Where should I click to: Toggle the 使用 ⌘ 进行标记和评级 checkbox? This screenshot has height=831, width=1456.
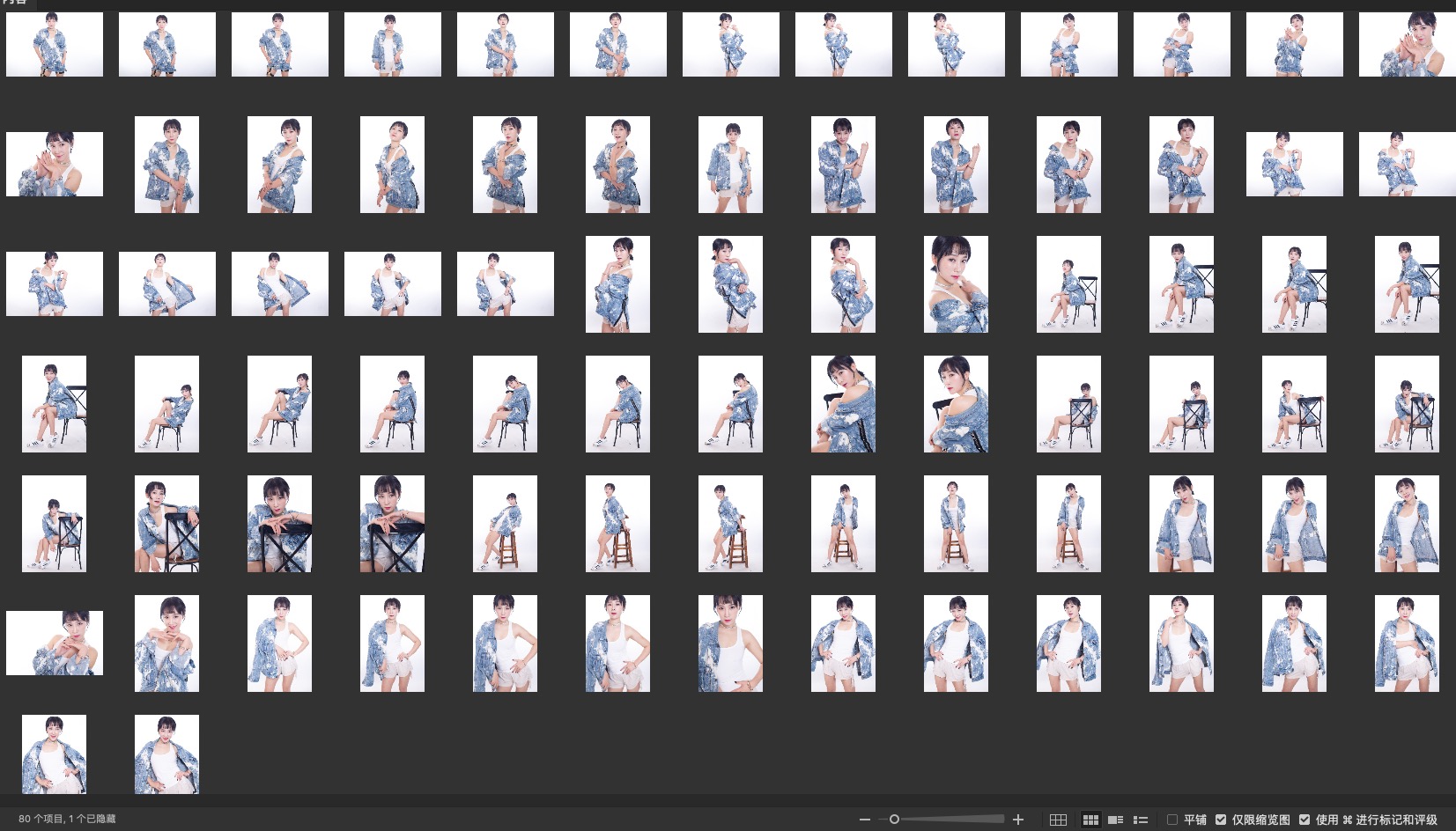click(1304, 820)
